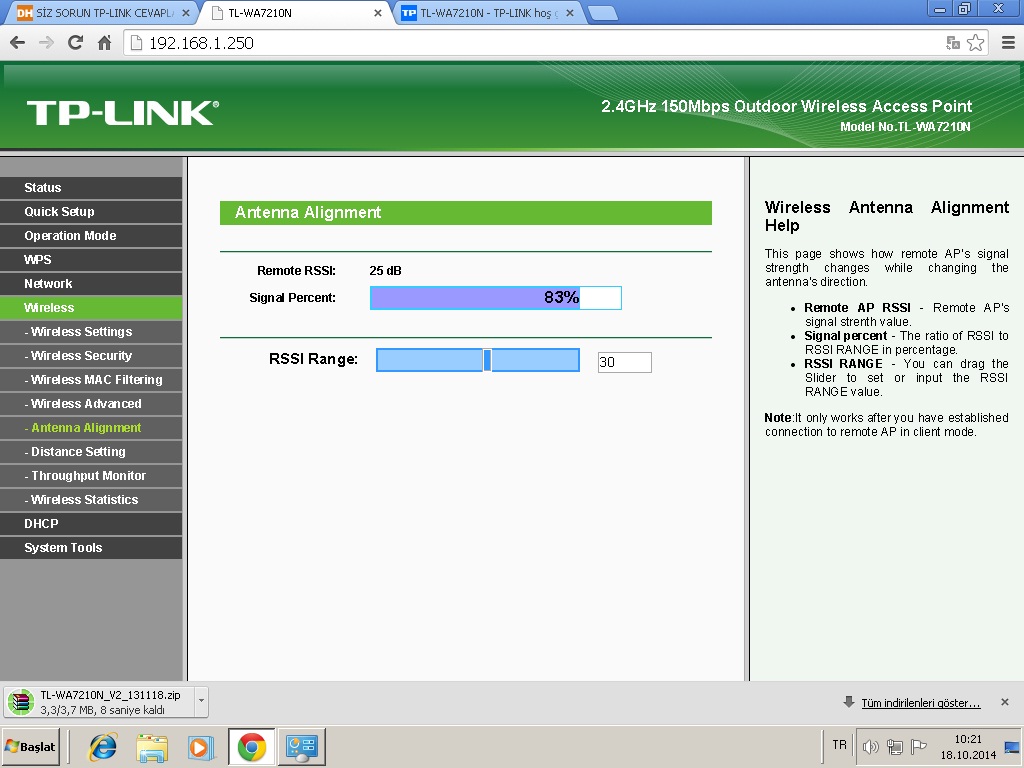1024x768 pixels.
Task: Open Wireless Settings submenu
Action: click(x=91, y=332)
